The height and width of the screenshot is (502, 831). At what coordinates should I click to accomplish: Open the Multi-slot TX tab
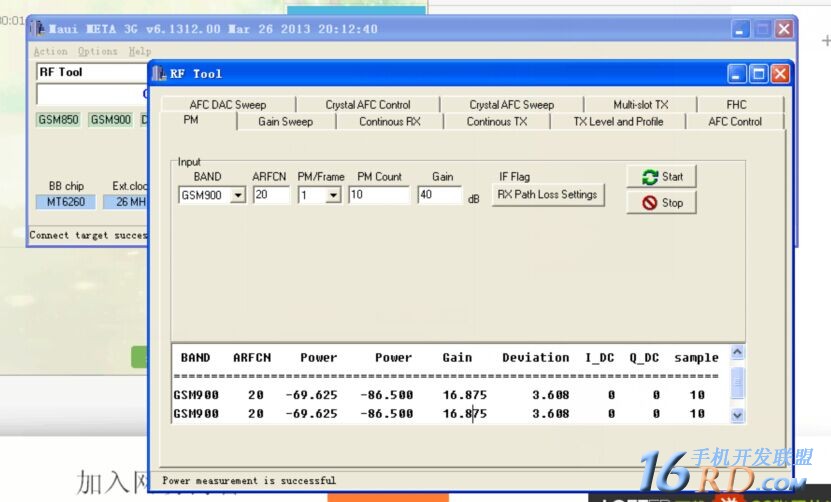(640, 104)
